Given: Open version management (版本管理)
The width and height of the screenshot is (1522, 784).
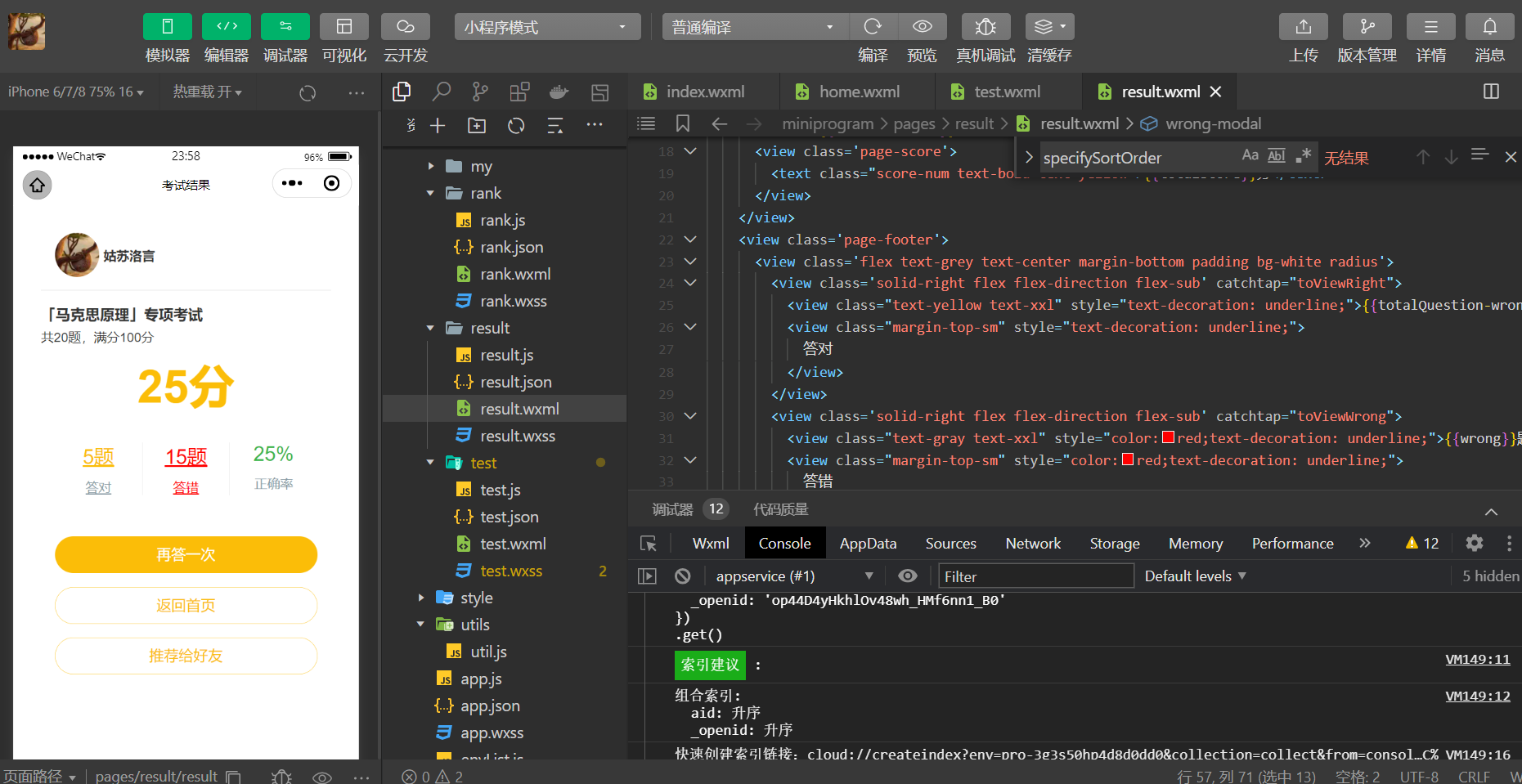Looking at the screenshot, I should (1367, 27).
